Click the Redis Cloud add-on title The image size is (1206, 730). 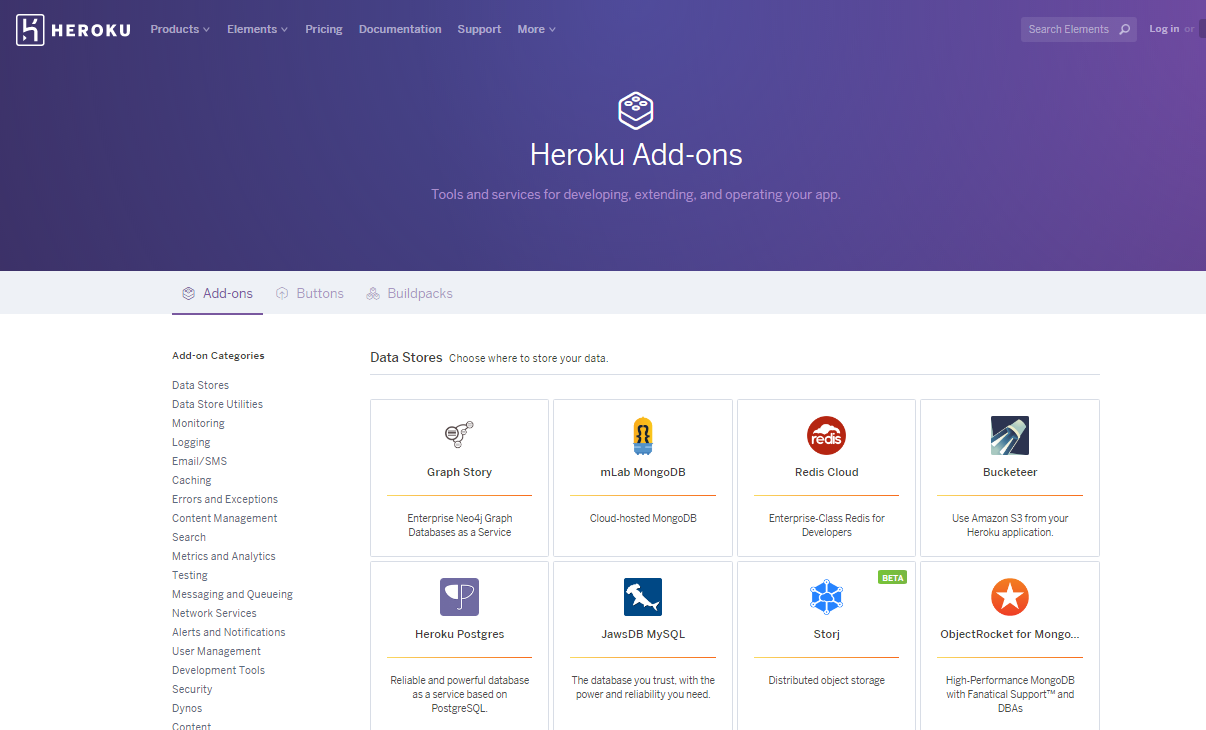(x=826, y=472)
